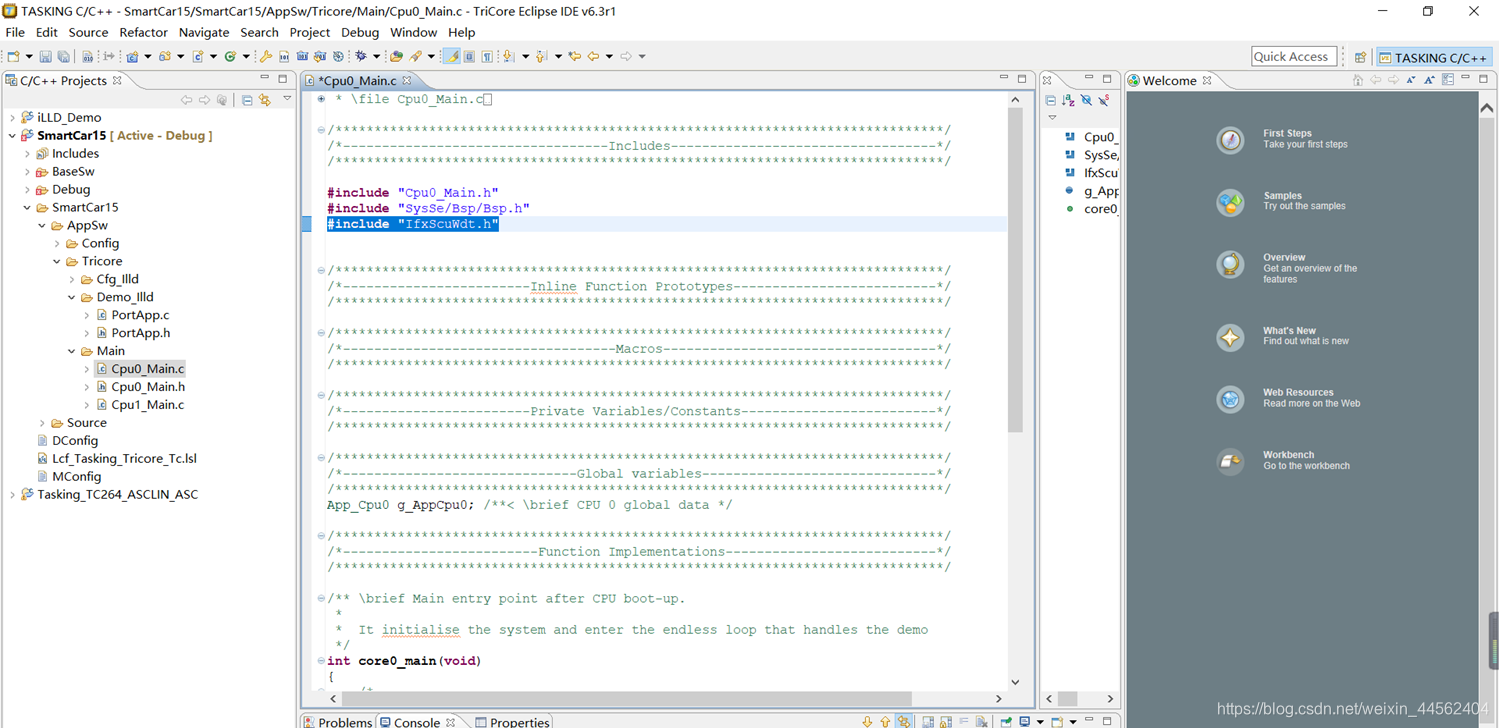Click the Overview globe icon
This screenshot has height=728, width=1499.
[1230, 264]
